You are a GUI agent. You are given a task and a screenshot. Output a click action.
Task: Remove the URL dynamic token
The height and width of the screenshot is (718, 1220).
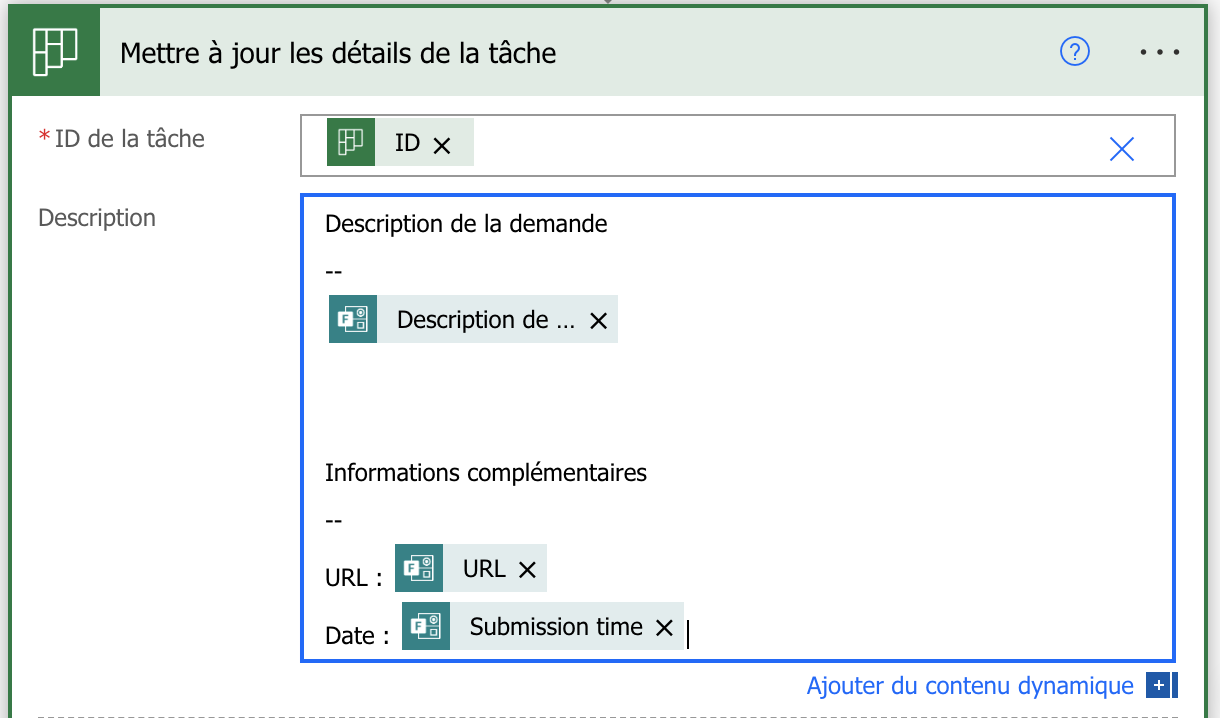point(527,570)
